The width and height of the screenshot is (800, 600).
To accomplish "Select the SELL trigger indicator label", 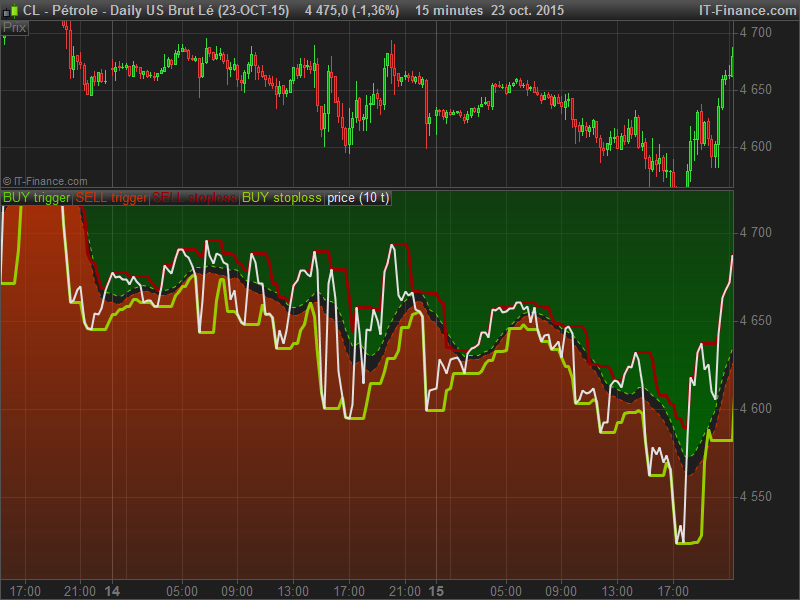I will tap(111, 198).
